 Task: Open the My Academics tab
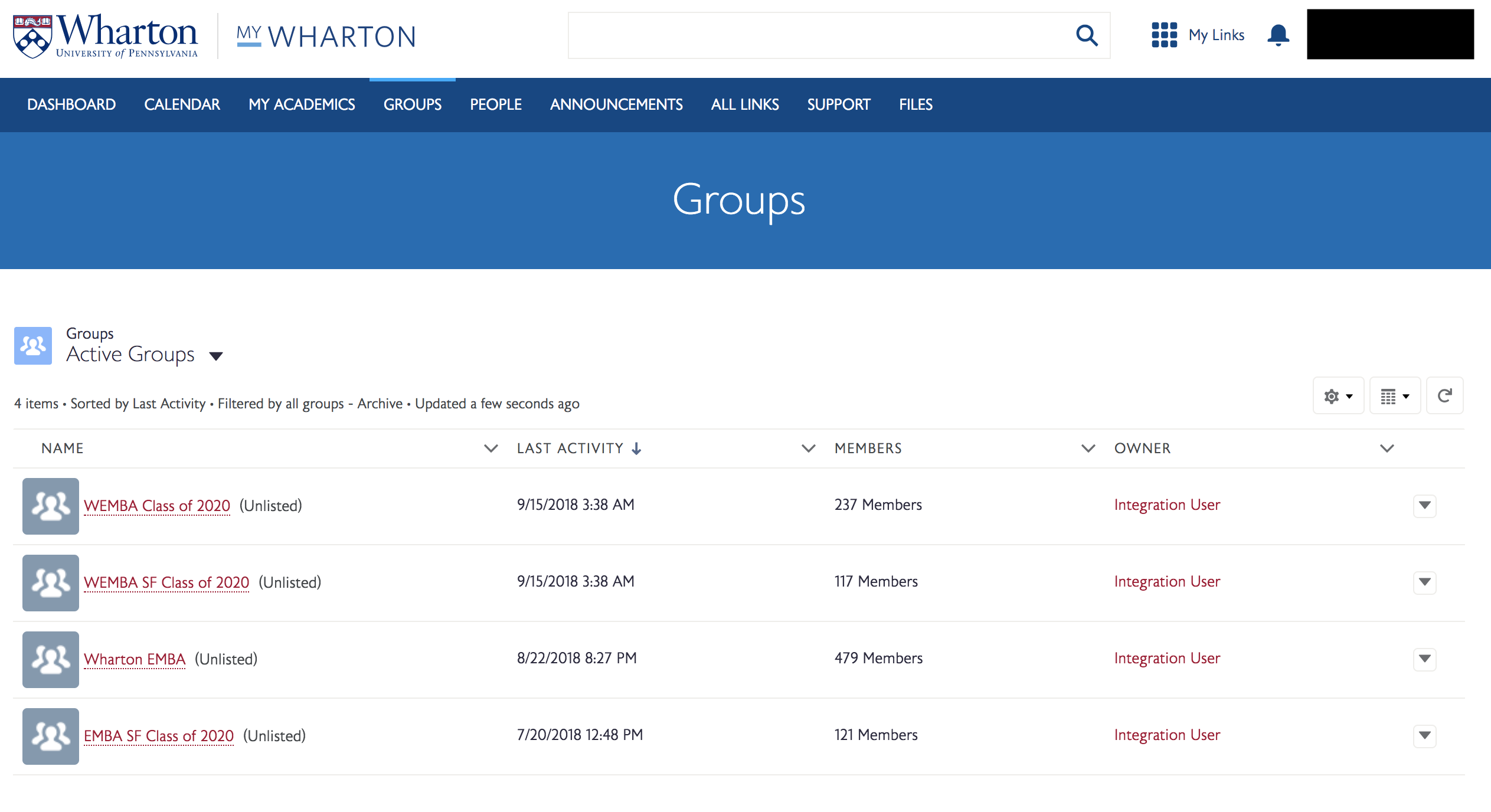pyautogui.click(x=302, y=105)
